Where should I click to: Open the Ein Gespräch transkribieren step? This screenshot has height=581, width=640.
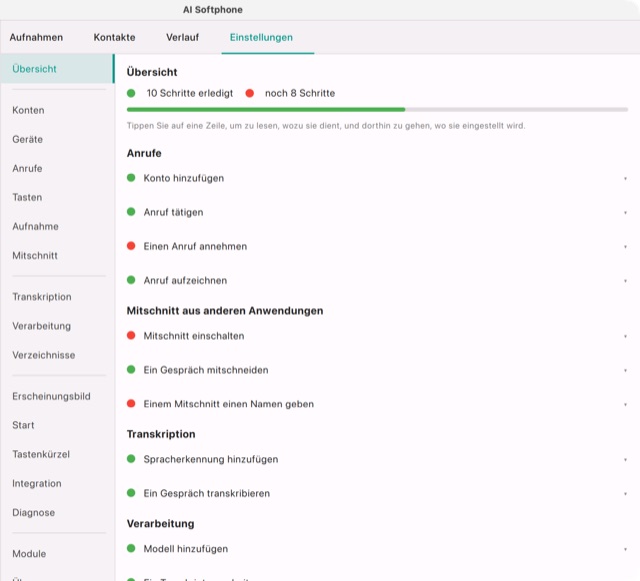[x=377, y=493]
